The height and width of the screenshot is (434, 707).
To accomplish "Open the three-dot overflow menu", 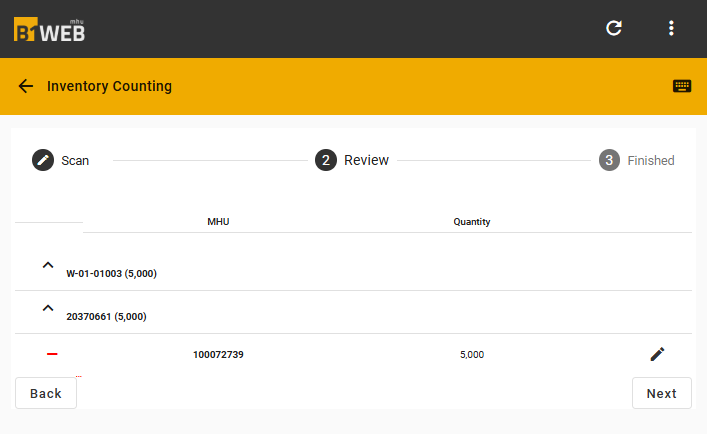I will (671, 28).
